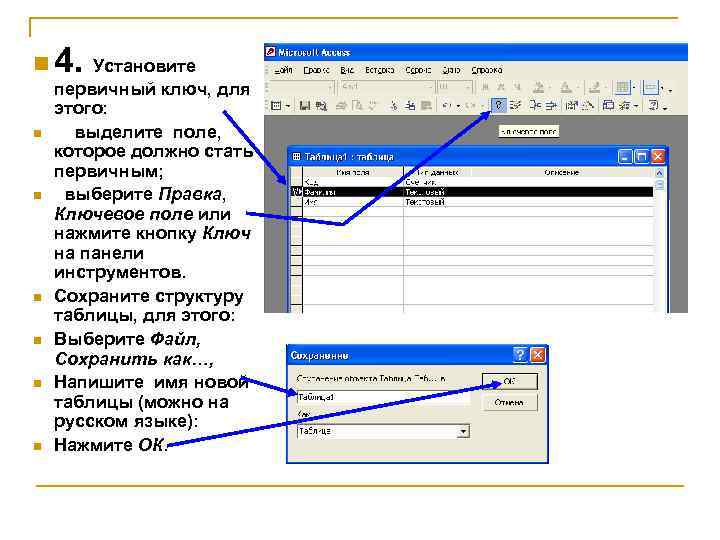Image resolution: width=720 pixels, height=540 pixels.
Task: Maximize the Таблица1 table window
Action: [x=641, y=157]
